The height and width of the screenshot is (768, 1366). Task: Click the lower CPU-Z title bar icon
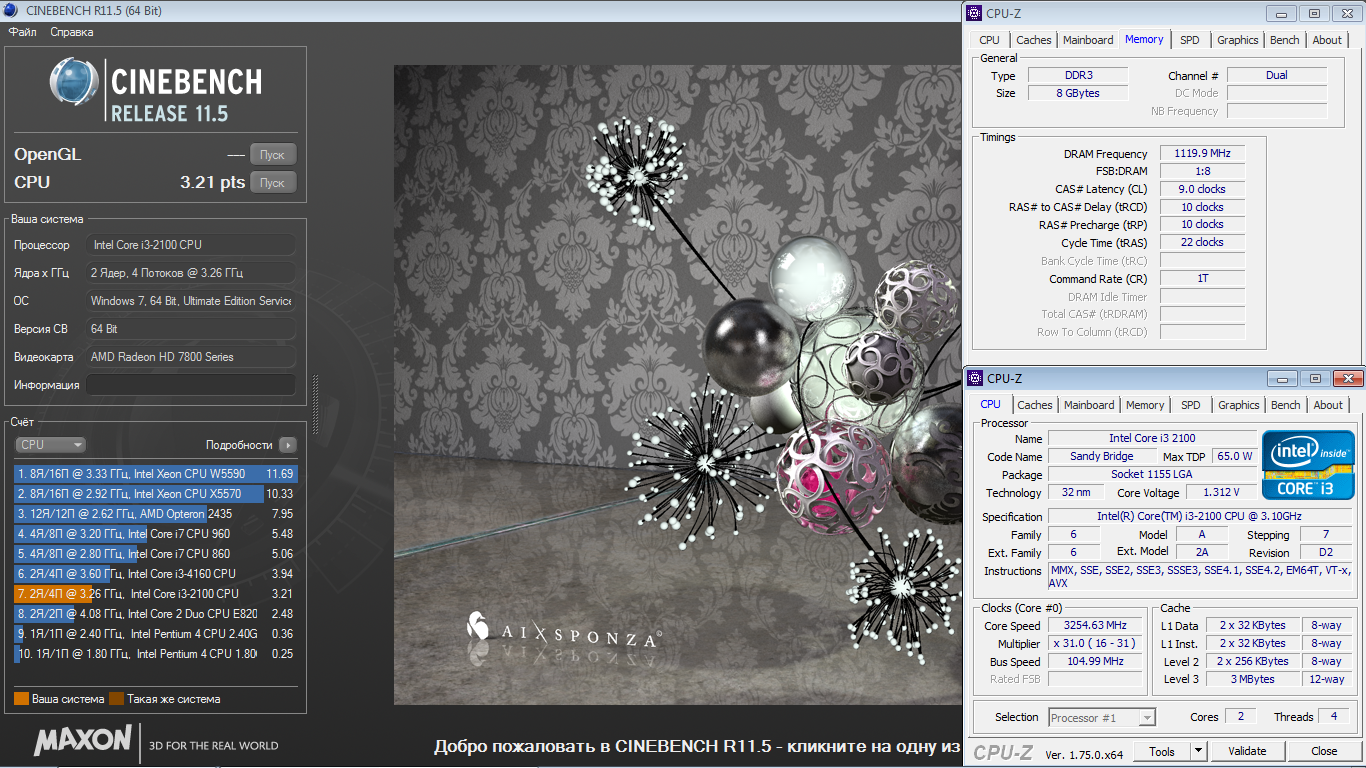[975, 378]
